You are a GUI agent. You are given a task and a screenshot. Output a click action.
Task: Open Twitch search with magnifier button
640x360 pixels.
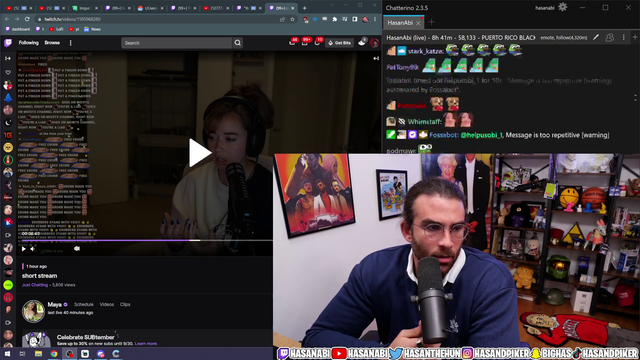click(238, 43)
